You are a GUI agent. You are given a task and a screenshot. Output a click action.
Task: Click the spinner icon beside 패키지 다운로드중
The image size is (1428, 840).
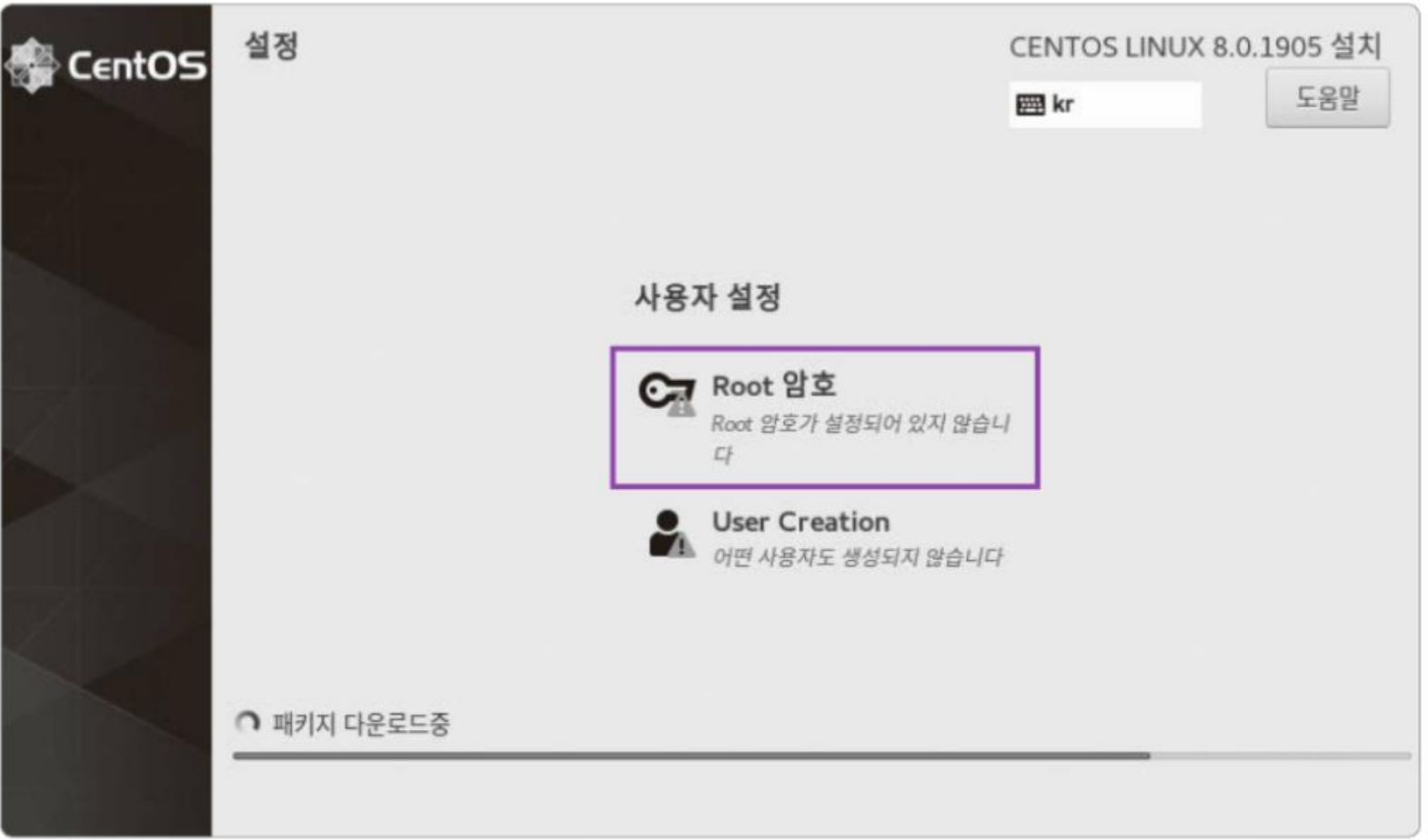[247, 724]
